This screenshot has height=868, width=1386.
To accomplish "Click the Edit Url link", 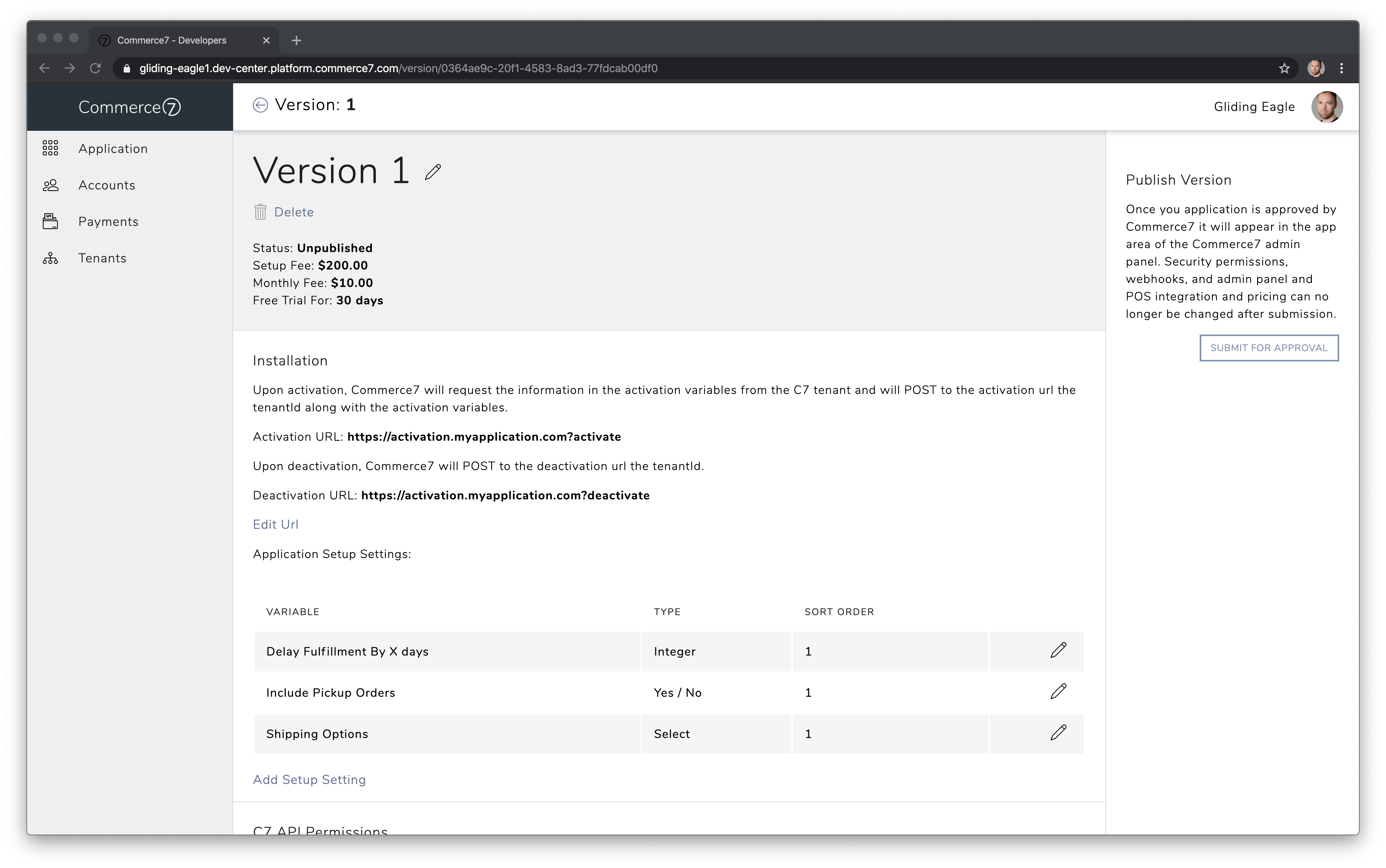I will [x=276, y=525].
